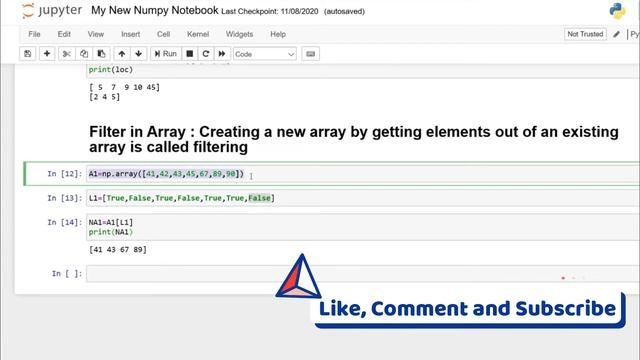Click the save and checkpoint icon
This screenshot has width=640, height=360.
[27, 53]
